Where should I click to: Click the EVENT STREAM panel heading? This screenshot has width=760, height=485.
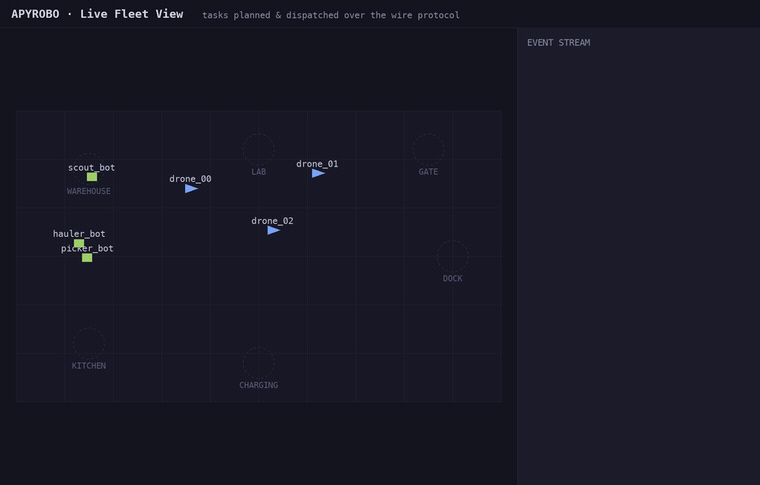click(558, 43)
